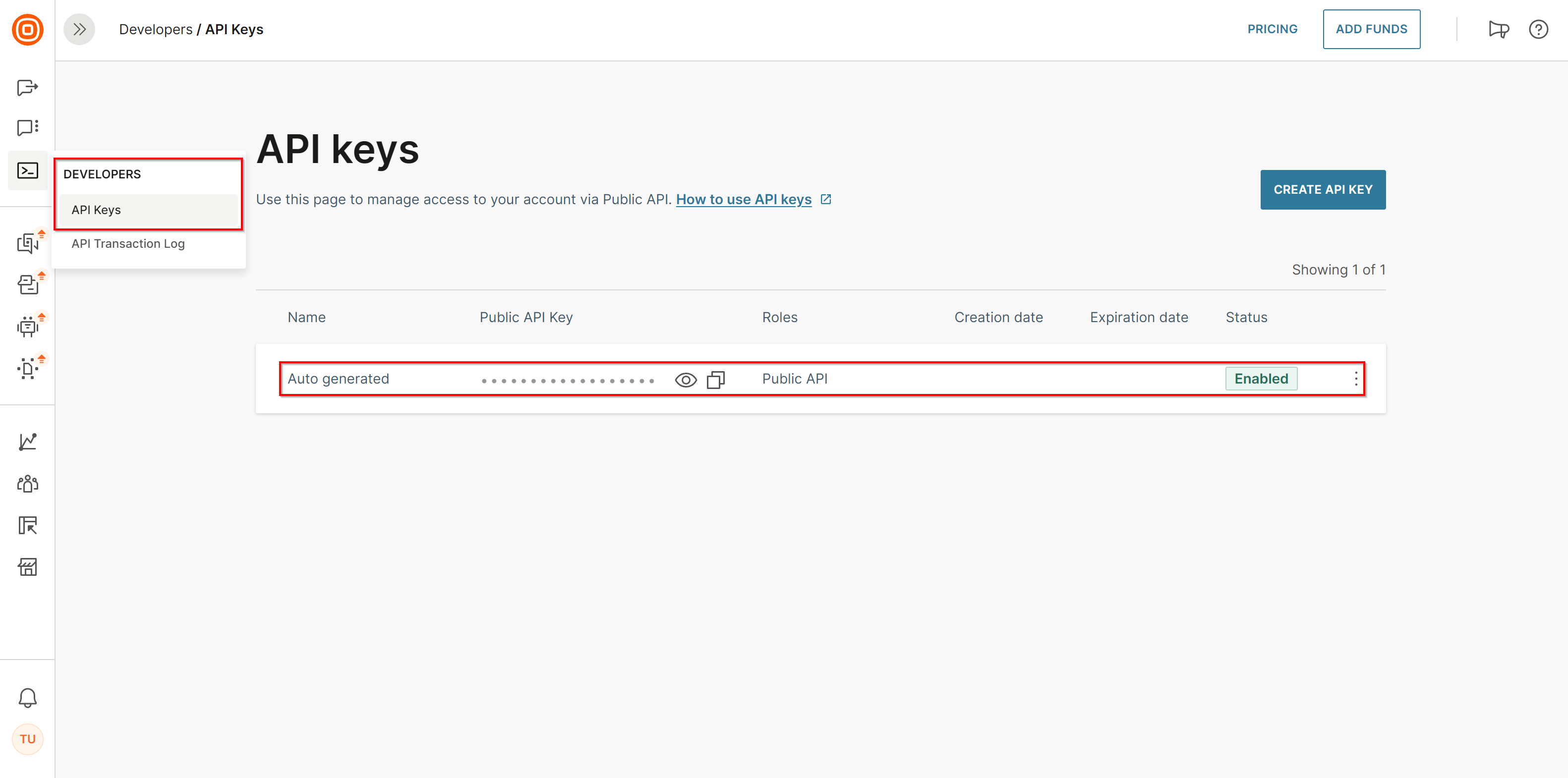Open the conversations icon with orange badge

coord(27,243)
